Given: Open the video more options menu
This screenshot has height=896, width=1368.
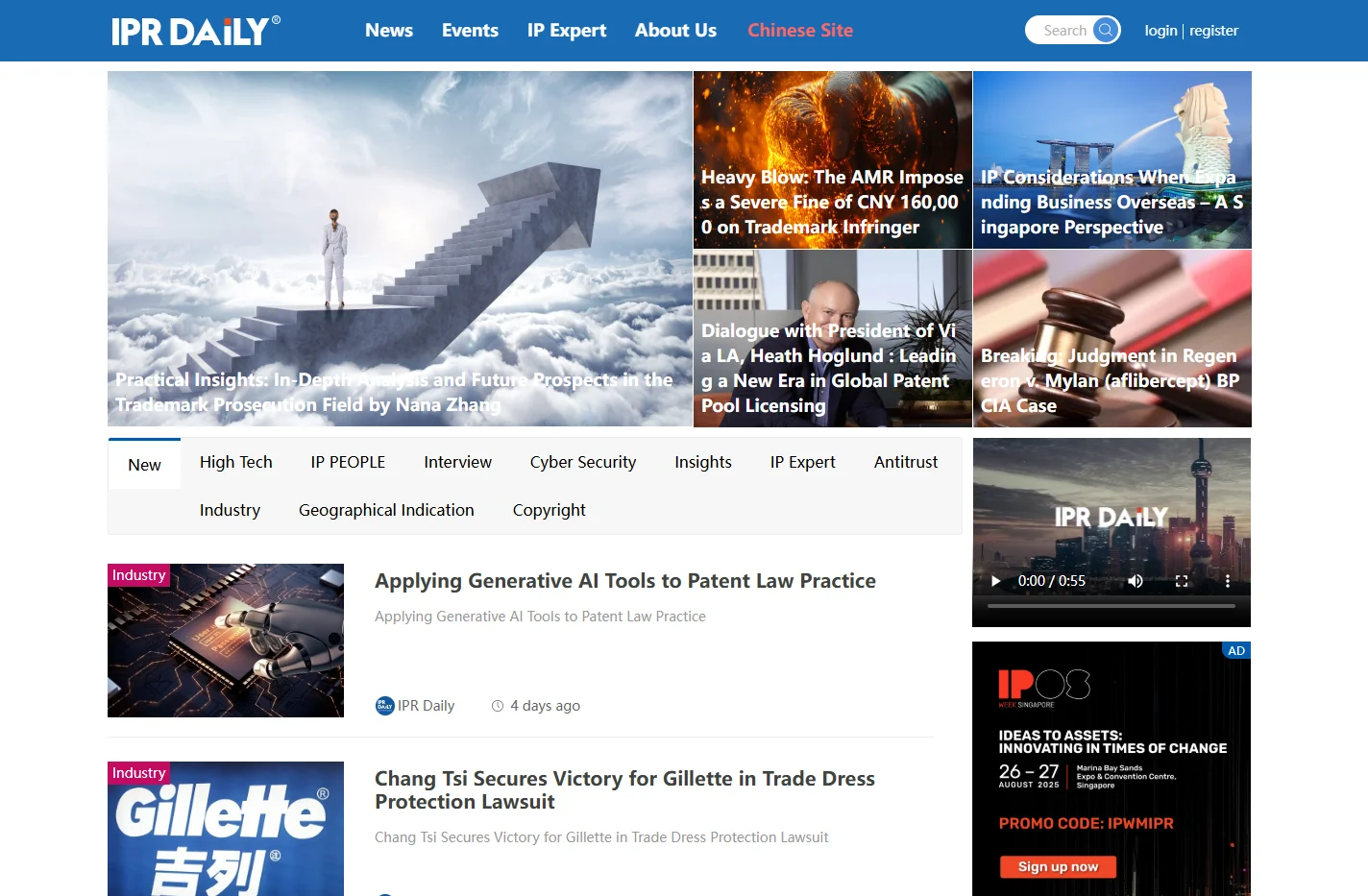Looking at the screenshot, I should (1227, 581).
